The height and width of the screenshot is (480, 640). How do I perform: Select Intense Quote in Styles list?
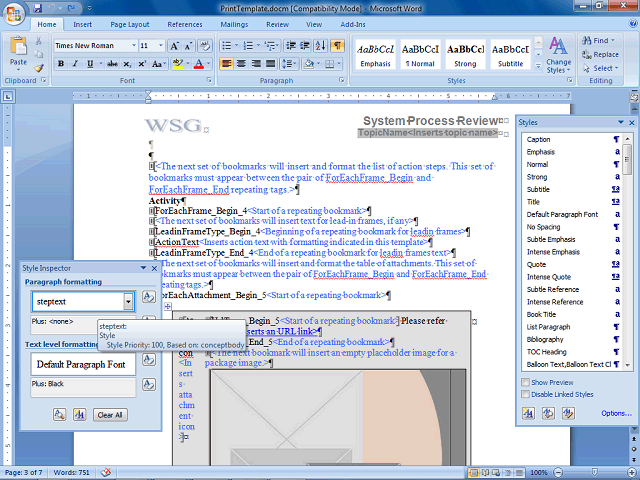(x=572, y=277)
